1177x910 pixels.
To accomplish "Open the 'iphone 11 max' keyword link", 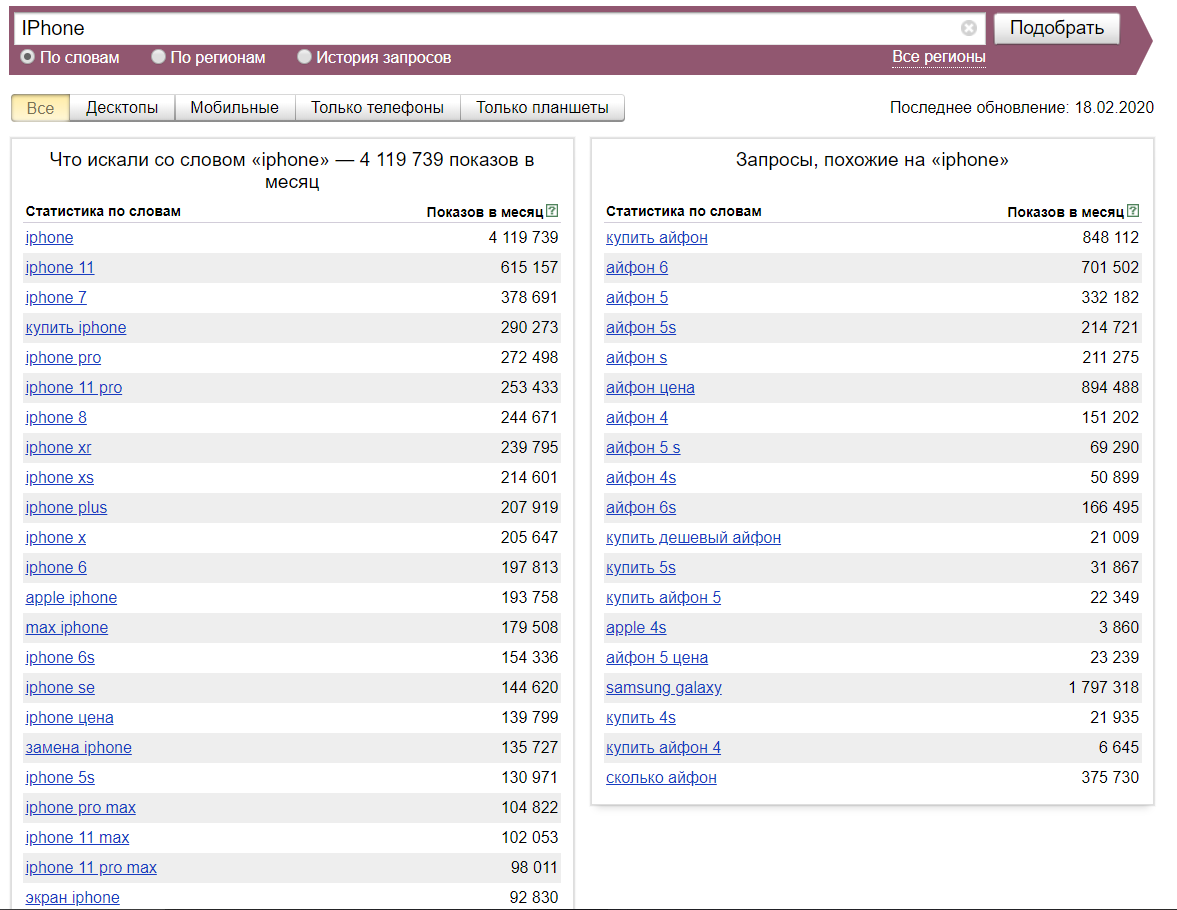I will (x=77, y=838).
